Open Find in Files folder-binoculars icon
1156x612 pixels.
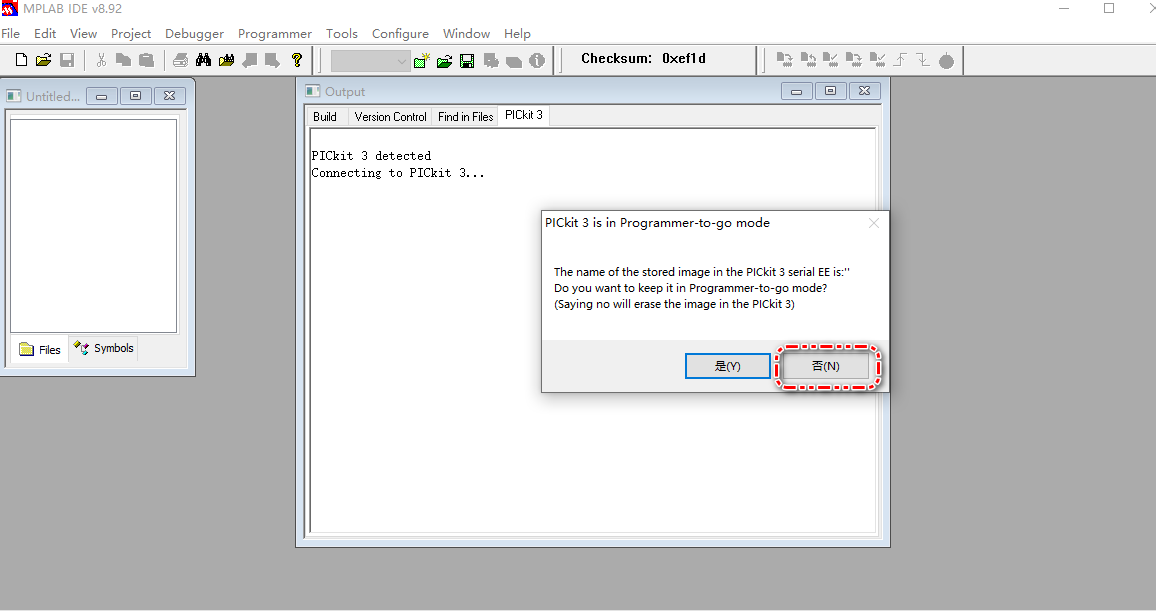tap(226, 60)
